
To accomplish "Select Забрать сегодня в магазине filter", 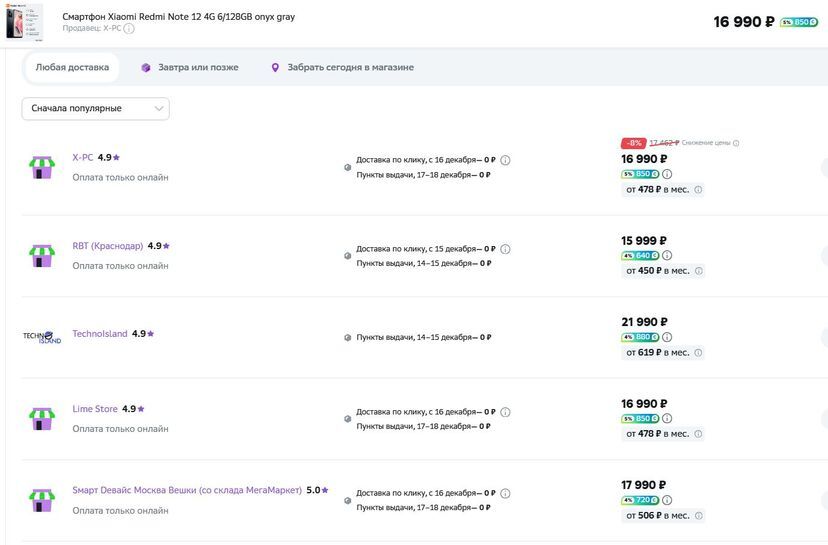I will coord(342,68).
